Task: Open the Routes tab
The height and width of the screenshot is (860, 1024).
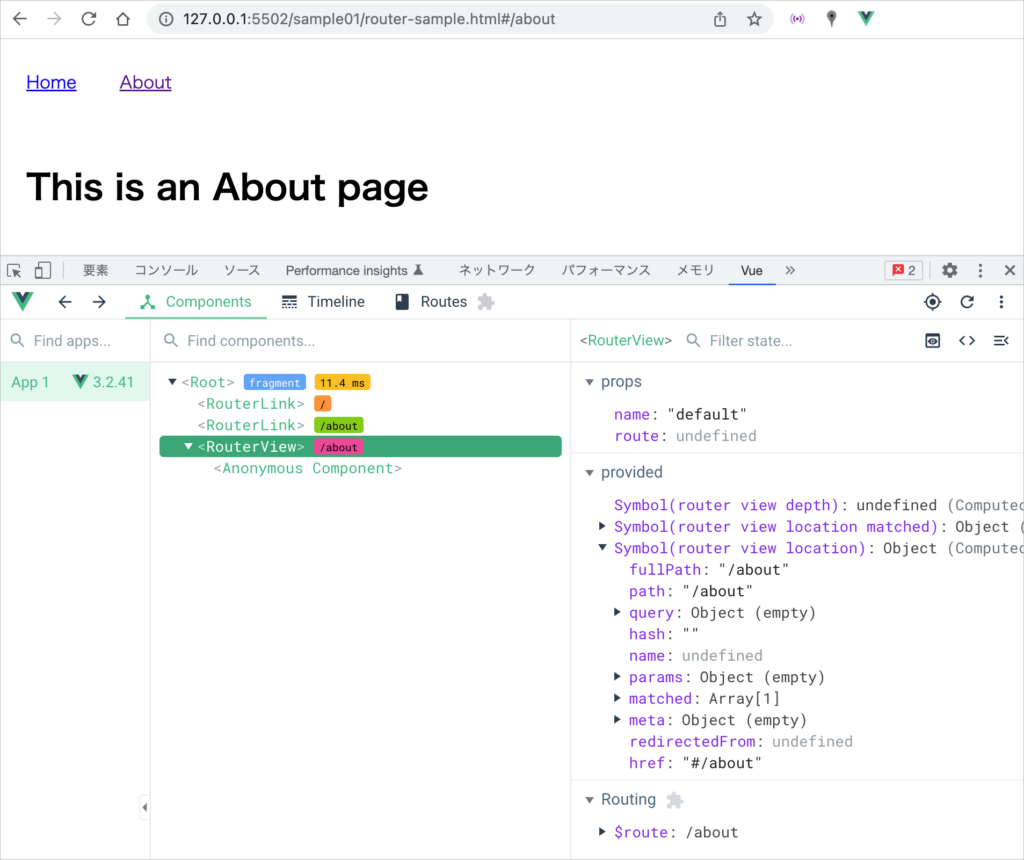Action: (432, 302)
